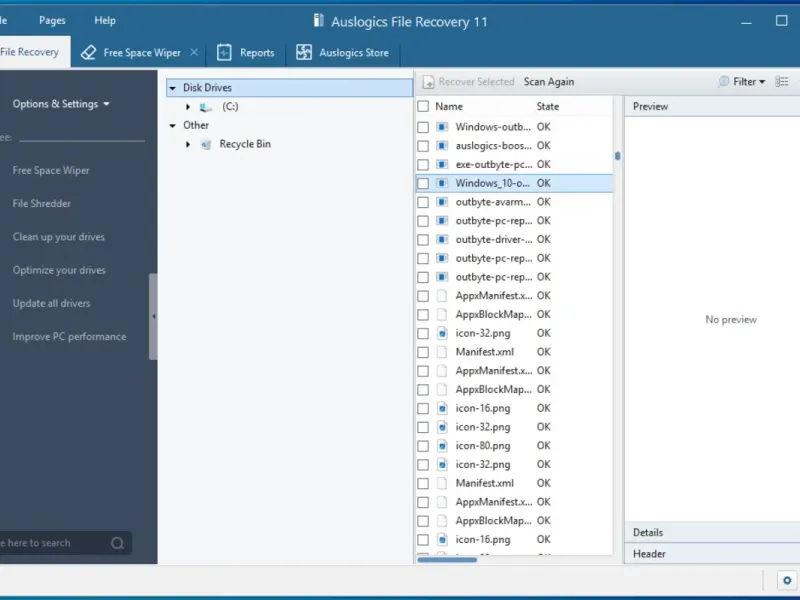Click the search magnifier icon in sidebar
Viewport: 800px width, 600px height.
118,543
